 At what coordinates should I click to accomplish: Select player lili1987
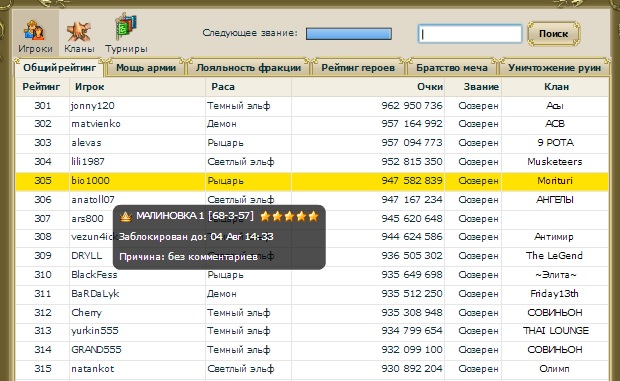tap(88, 162)
